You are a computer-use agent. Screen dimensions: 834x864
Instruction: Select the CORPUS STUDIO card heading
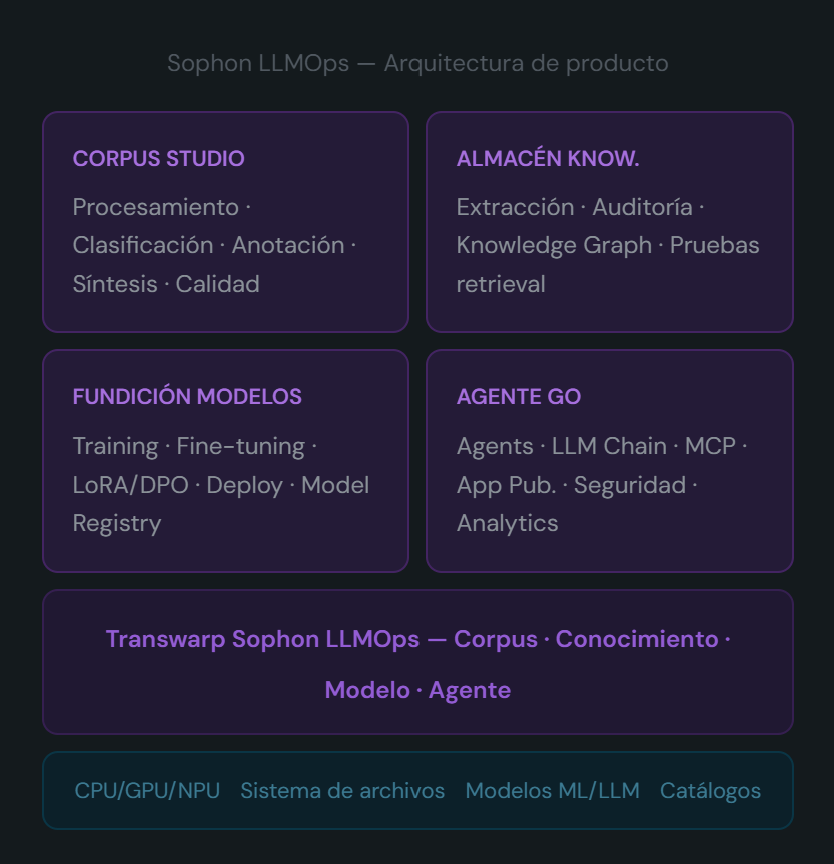158,158
